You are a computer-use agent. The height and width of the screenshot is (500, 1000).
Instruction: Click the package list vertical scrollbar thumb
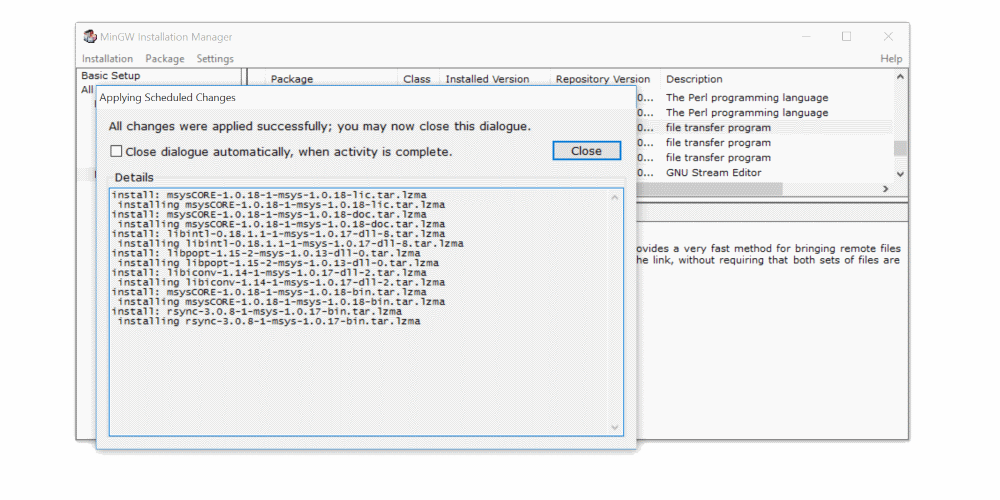coord(900,149)
